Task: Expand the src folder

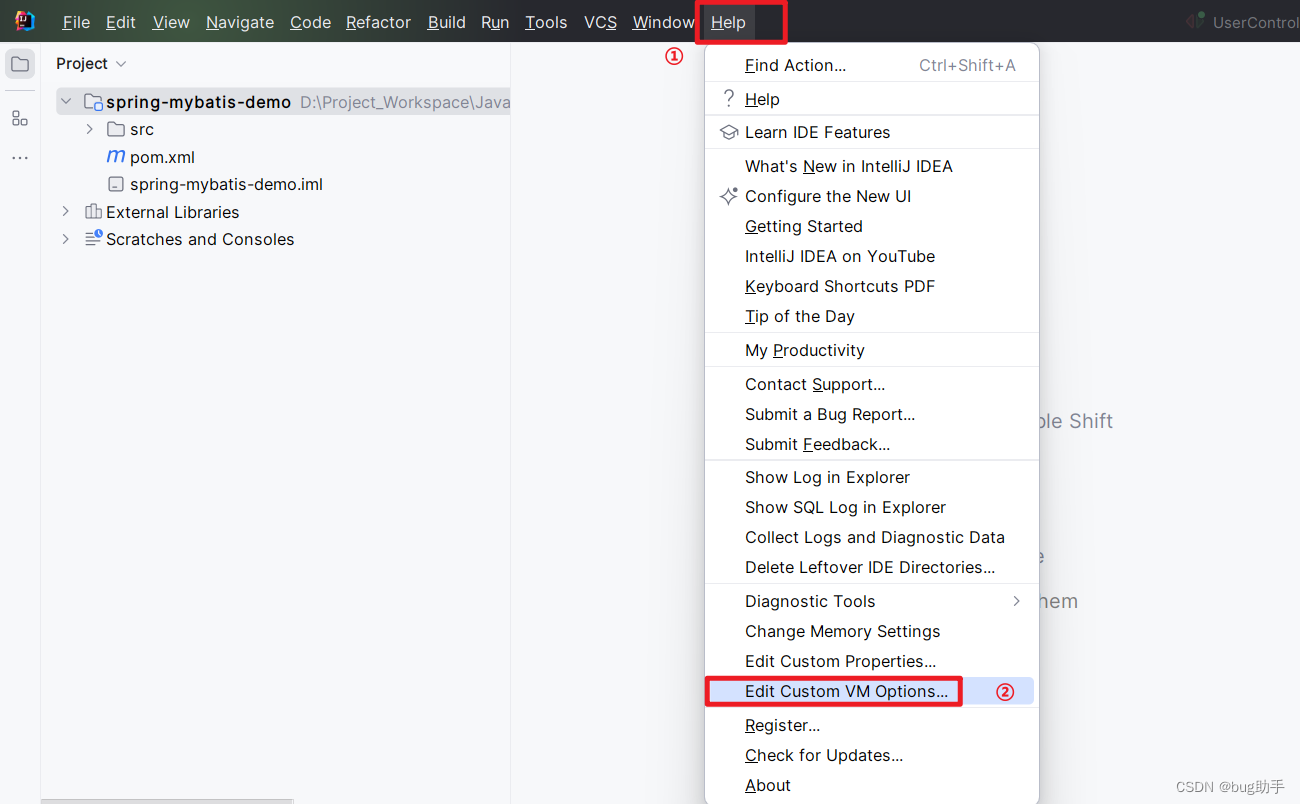Action: tap(89, 129)
